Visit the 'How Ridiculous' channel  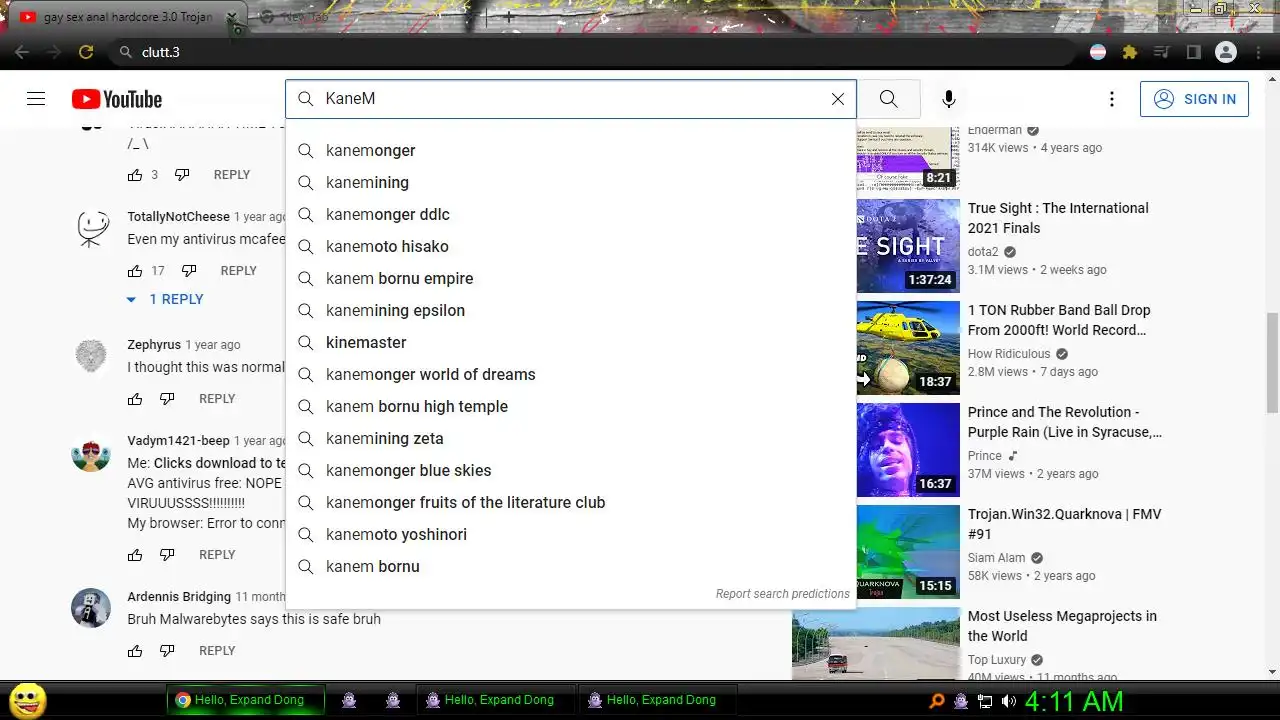click(x=1009, y=354)
